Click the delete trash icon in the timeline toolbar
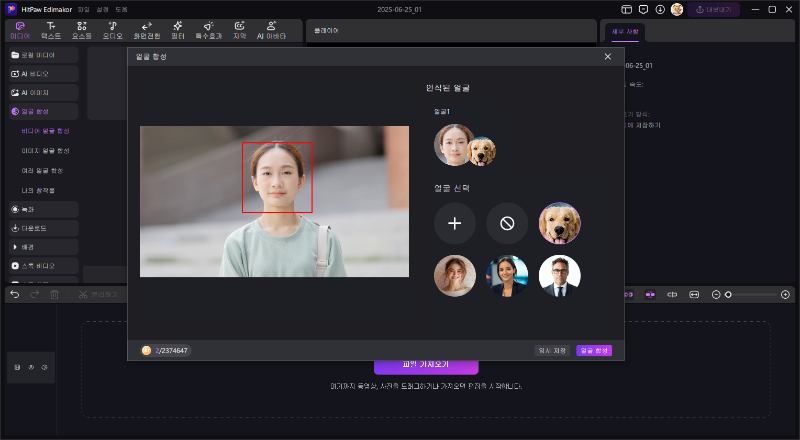Screen dimensions: 800x440 55,295
